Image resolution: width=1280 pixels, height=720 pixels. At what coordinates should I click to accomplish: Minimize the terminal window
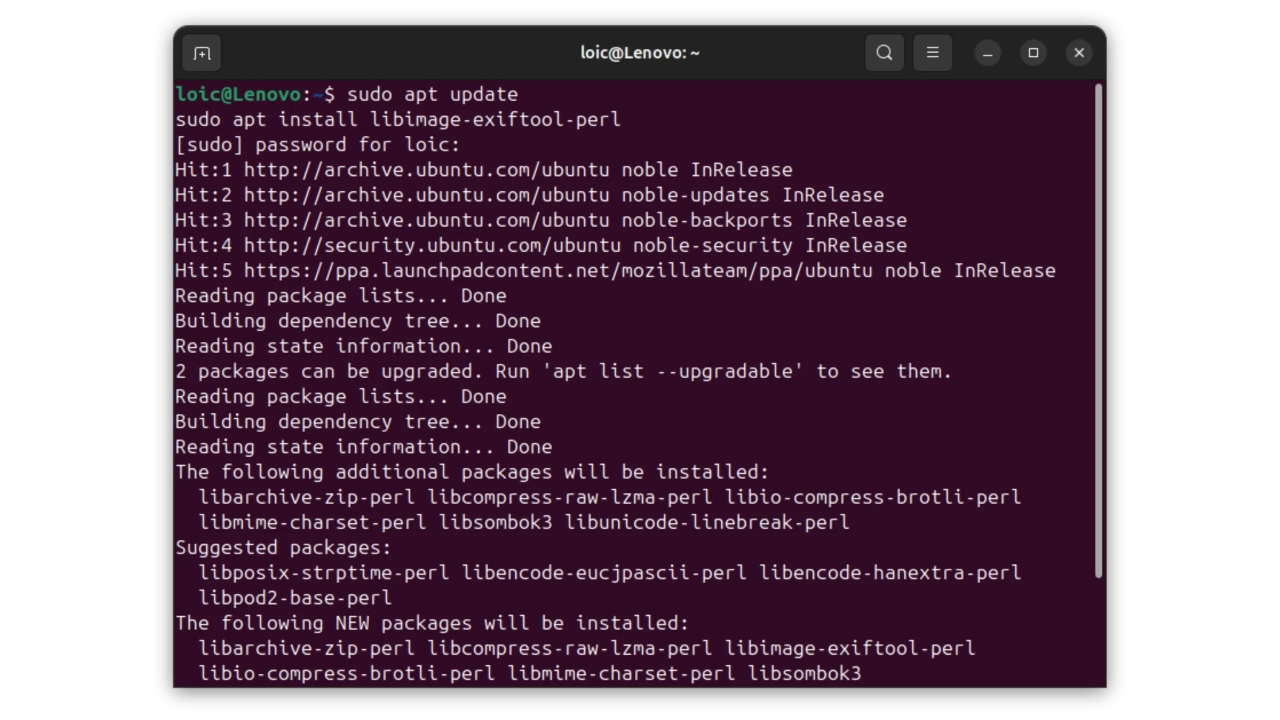click(x=987, y=53)
